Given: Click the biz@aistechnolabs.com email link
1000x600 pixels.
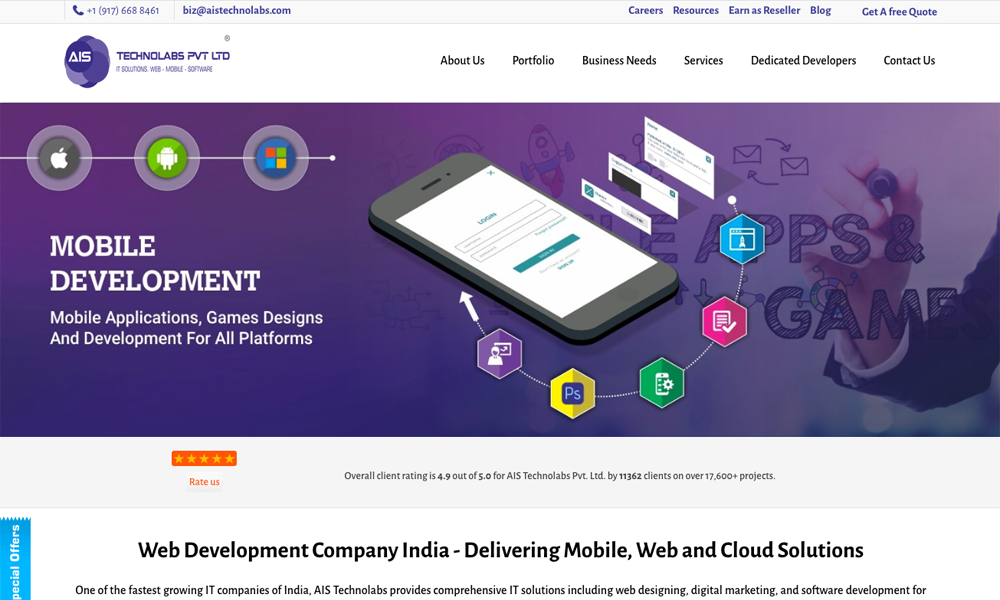Looking at the screenshot, I should click(x=237, y=11).
